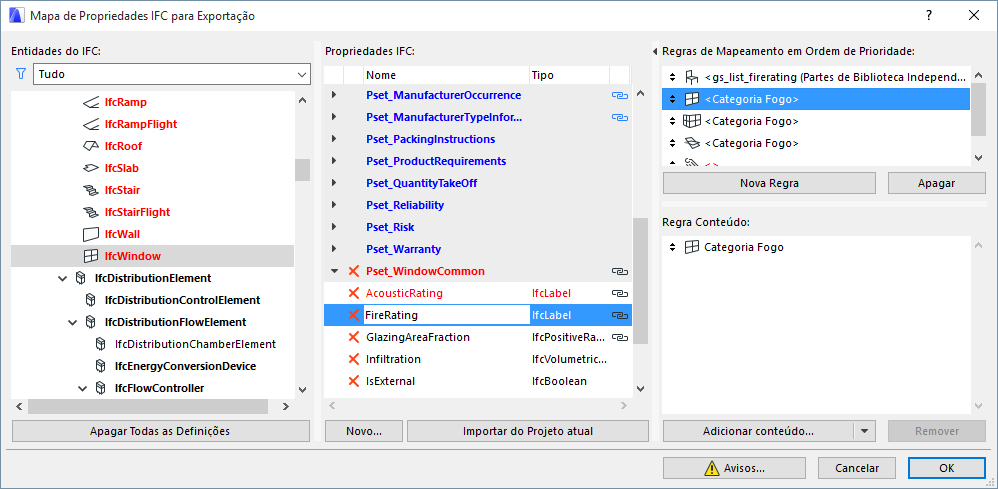Toggle the red X on AcousticRating

[x=353, y=293]
